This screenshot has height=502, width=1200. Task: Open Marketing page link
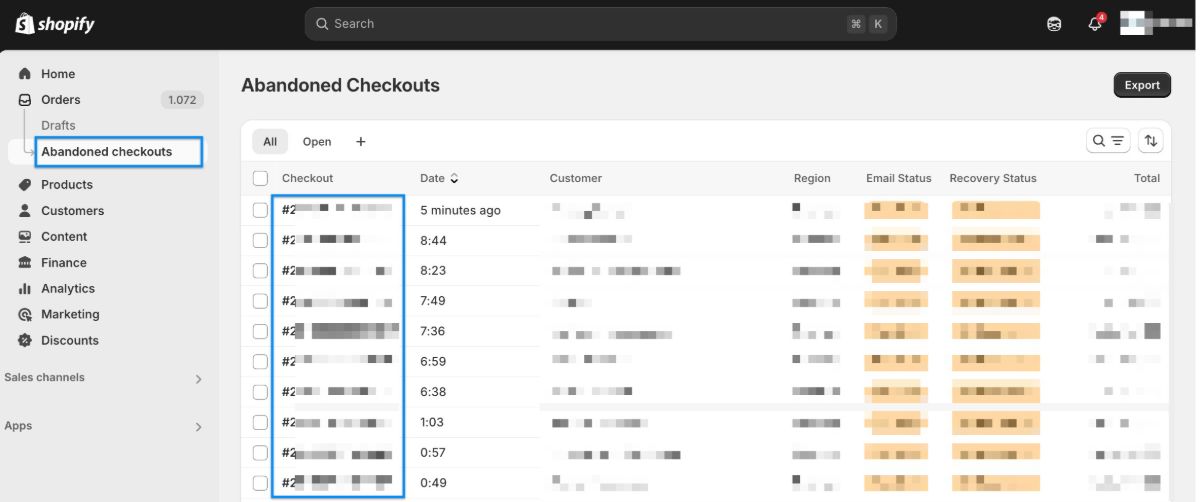[x=70, y=315]
